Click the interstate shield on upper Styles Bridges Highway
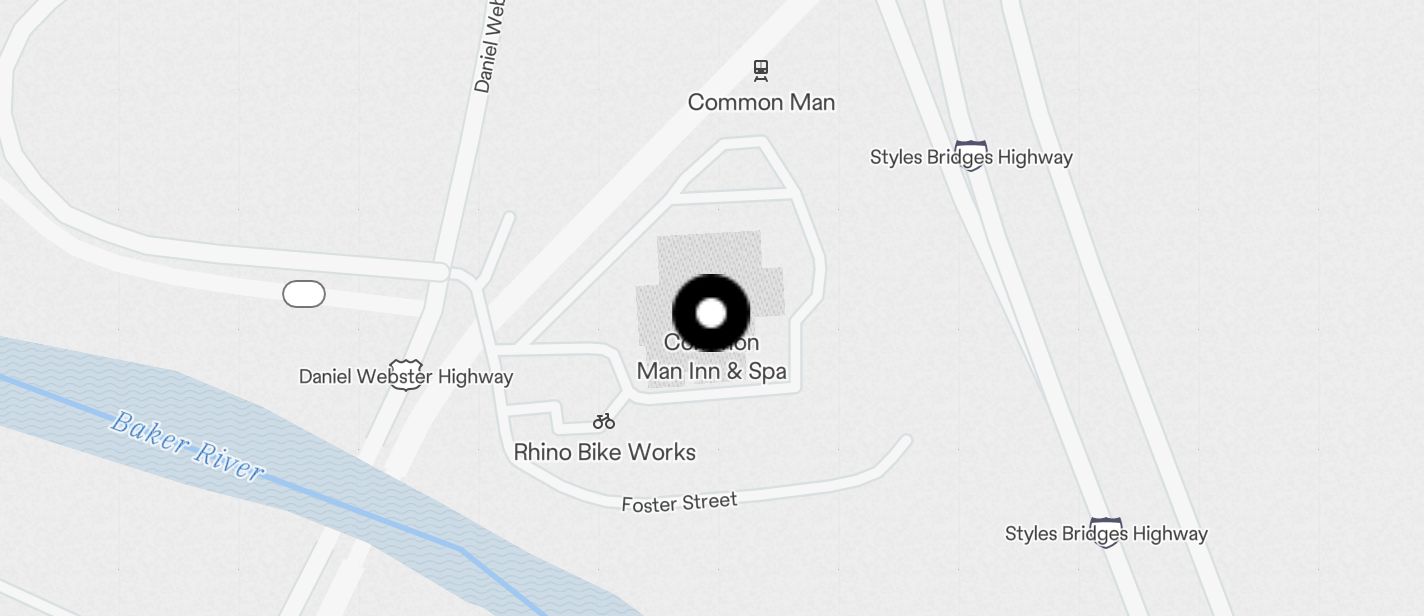The width and height of the screenshot is (1424, 616). [970, 156]
